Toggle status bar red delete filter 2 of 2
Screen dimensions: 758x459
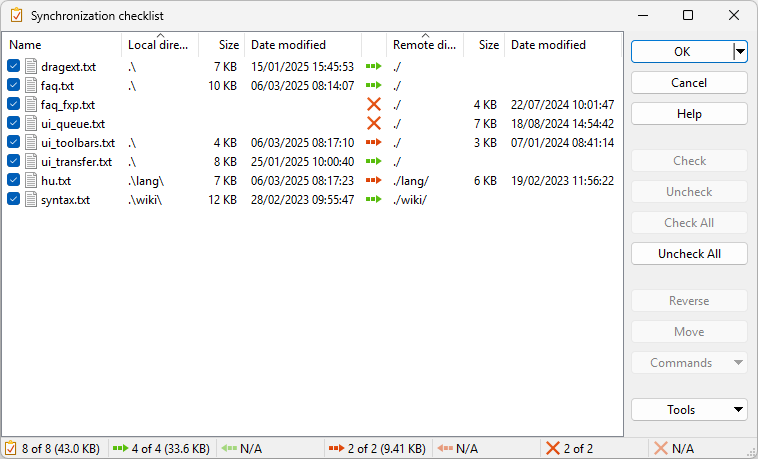(x=568, y=449)
